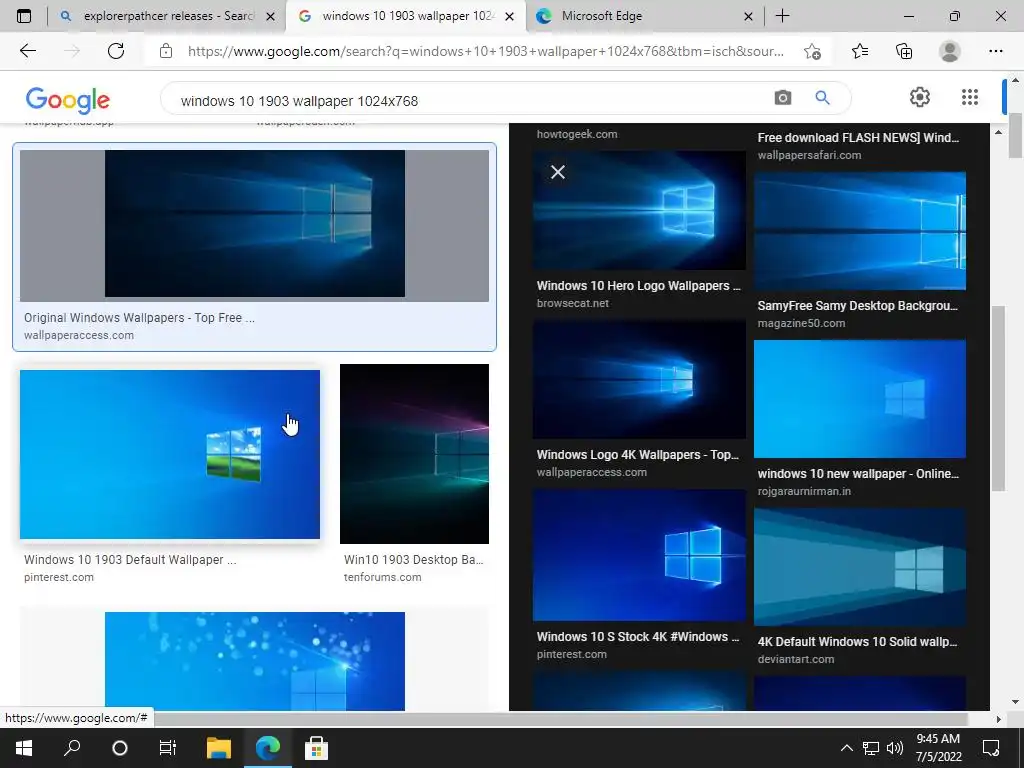Search by image camera icon
This screenshot has height=768, width=1024.
pyautogui.click(x=782, y=98)
